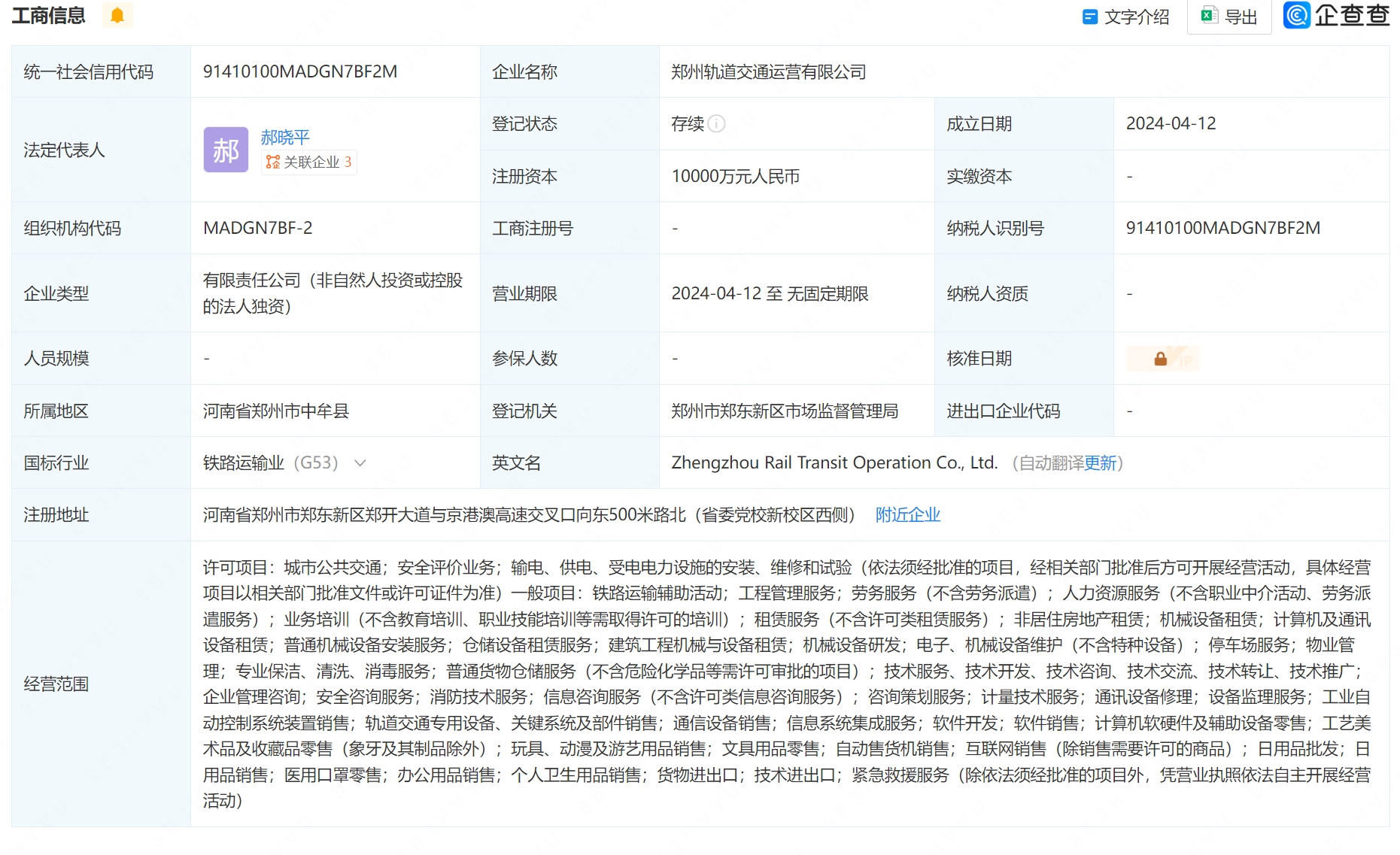Expand the 铁路运输业 (G53) industry dropdown
Screen dimensions: 1400x855
[x=360, y=463]
